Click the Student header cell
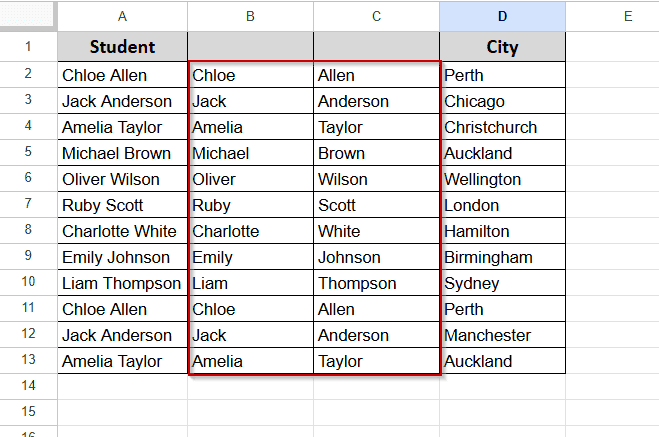The width and height of the screenshot is (659, 437). click(x=122, y=46)
